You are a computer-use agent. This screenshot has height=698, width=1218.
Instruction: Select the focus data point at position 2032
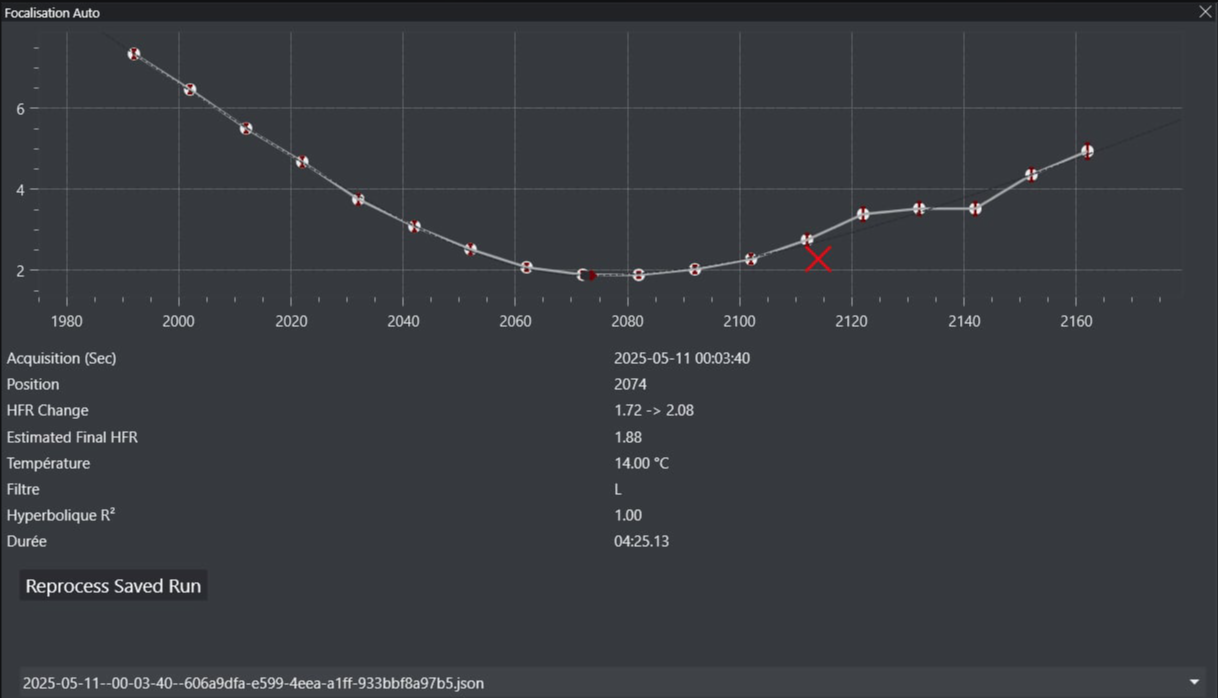coord(358,200)
